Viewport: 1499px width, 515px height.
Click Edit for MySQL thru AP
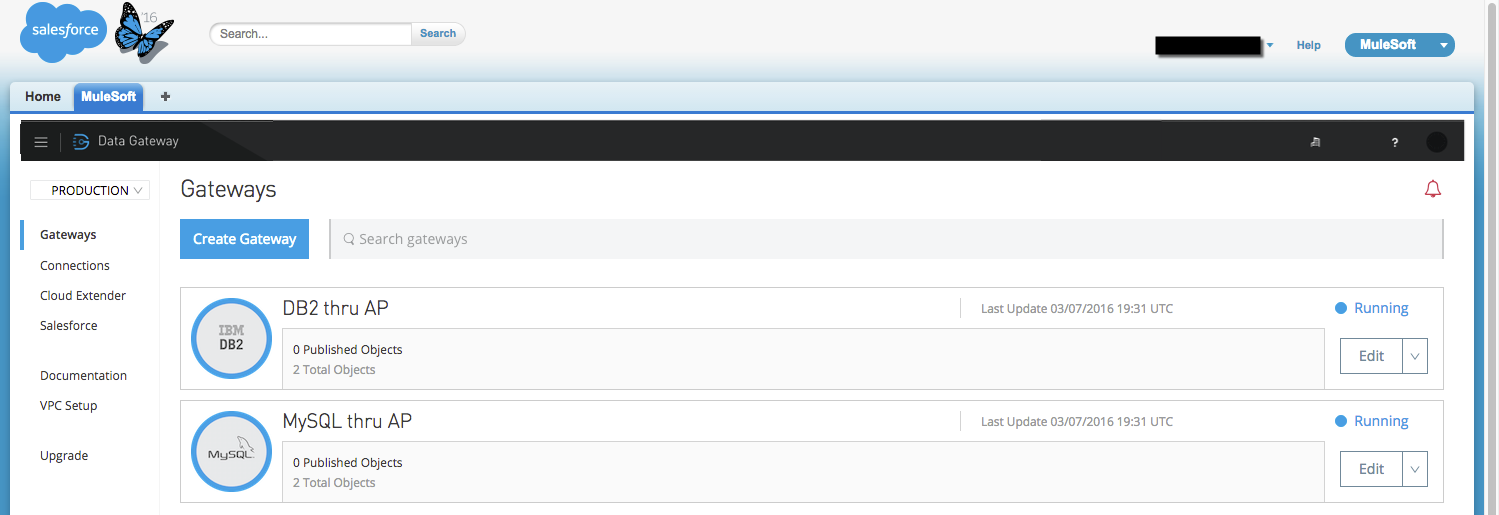pyautogui.click(x=1371, y=469)
